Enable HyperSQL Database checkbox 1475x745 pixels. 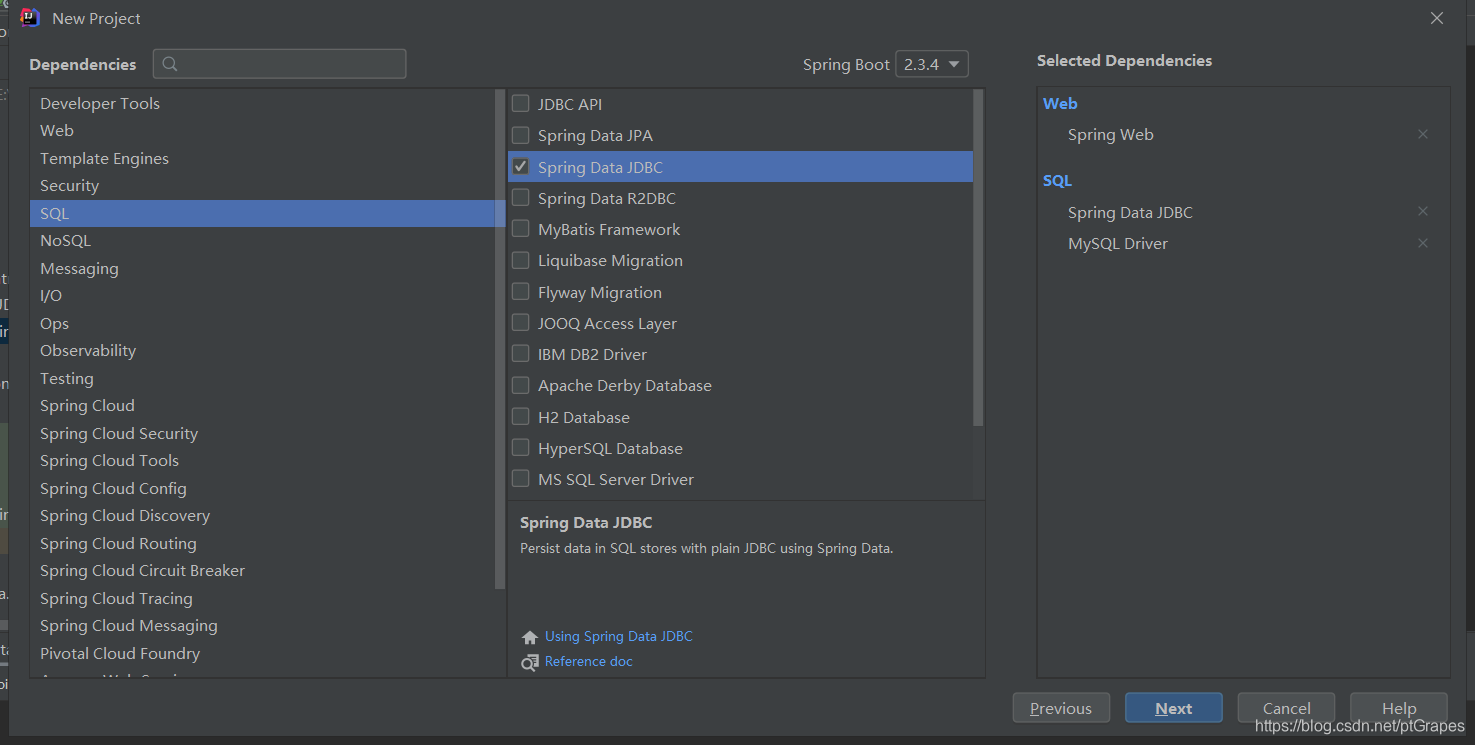520,448
